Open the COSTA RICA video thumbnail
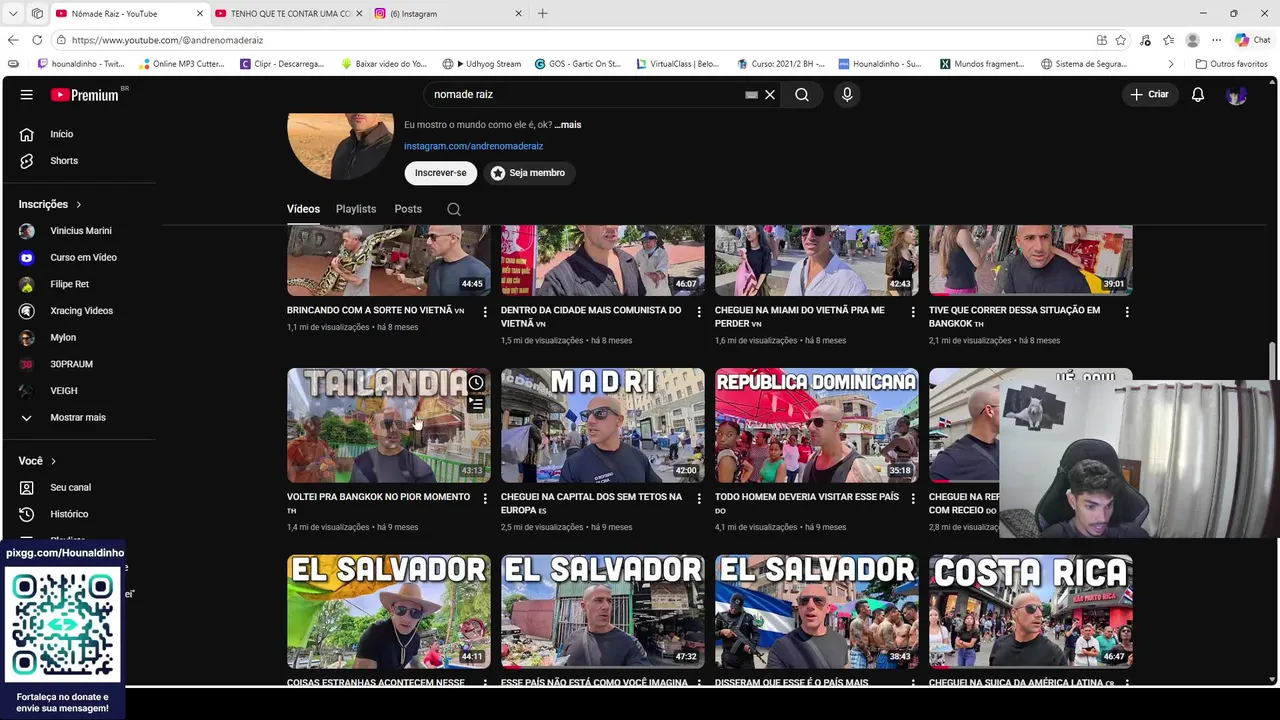The image size is (1280, 720). (x=1031, y=612)
